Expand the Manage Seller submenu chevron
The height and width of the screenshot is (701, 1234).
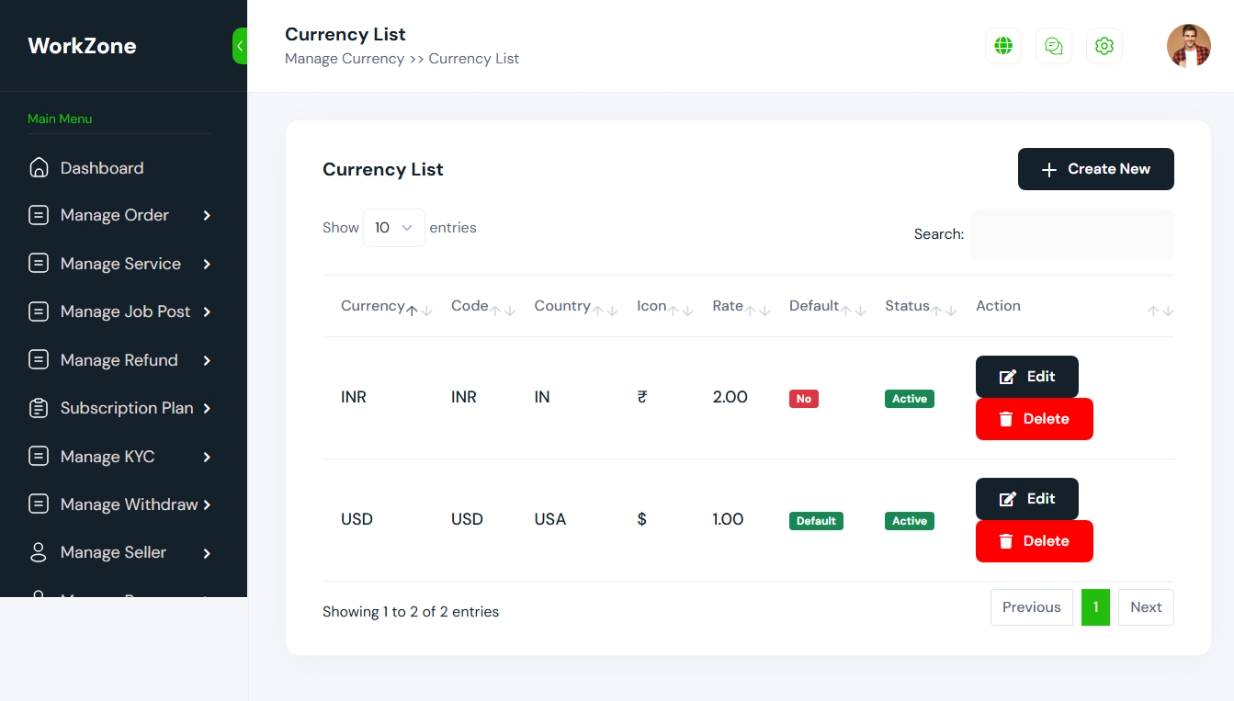[207, 553]
